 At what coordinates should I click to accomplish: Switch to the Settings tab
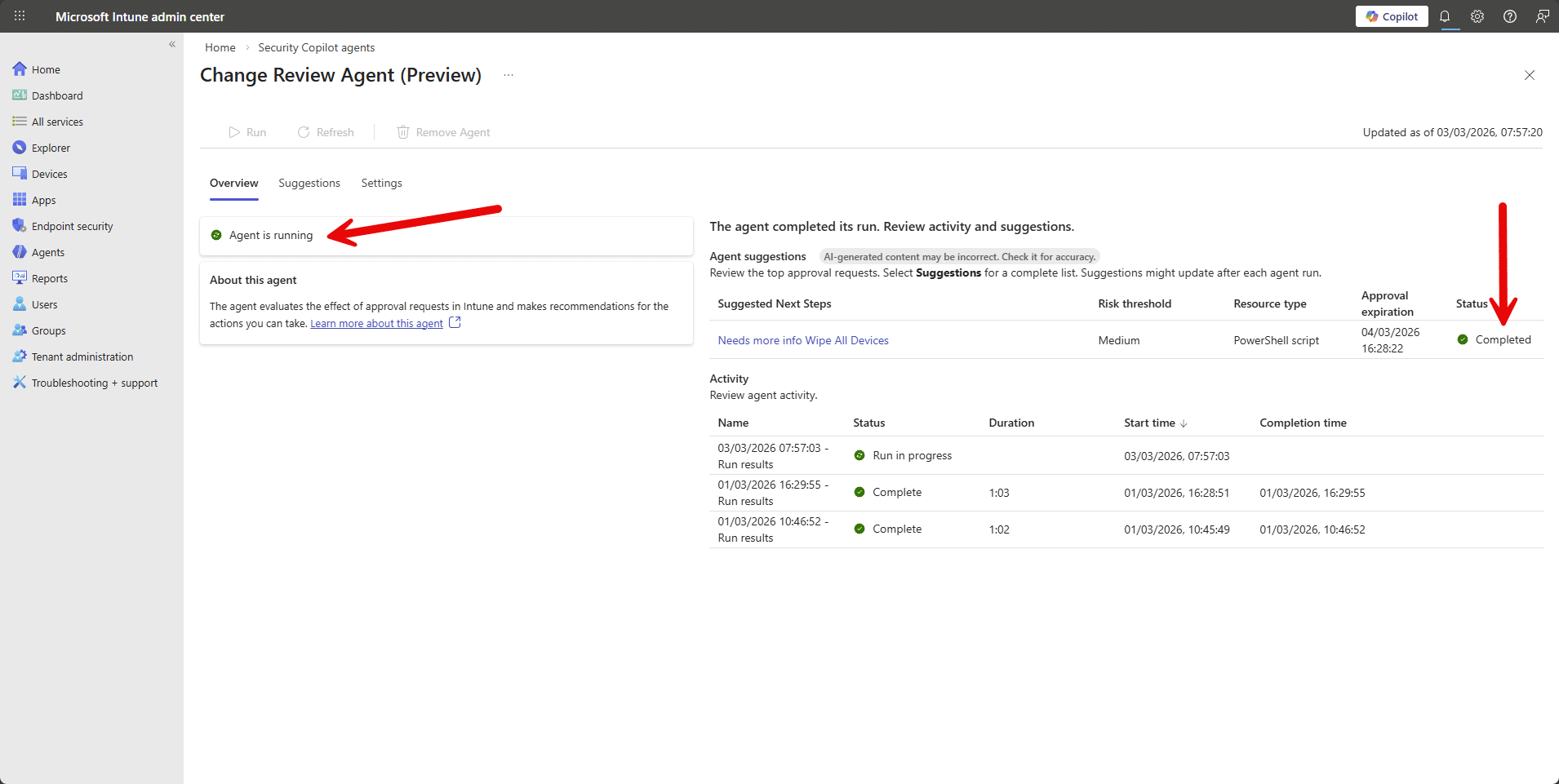[381, 183]
